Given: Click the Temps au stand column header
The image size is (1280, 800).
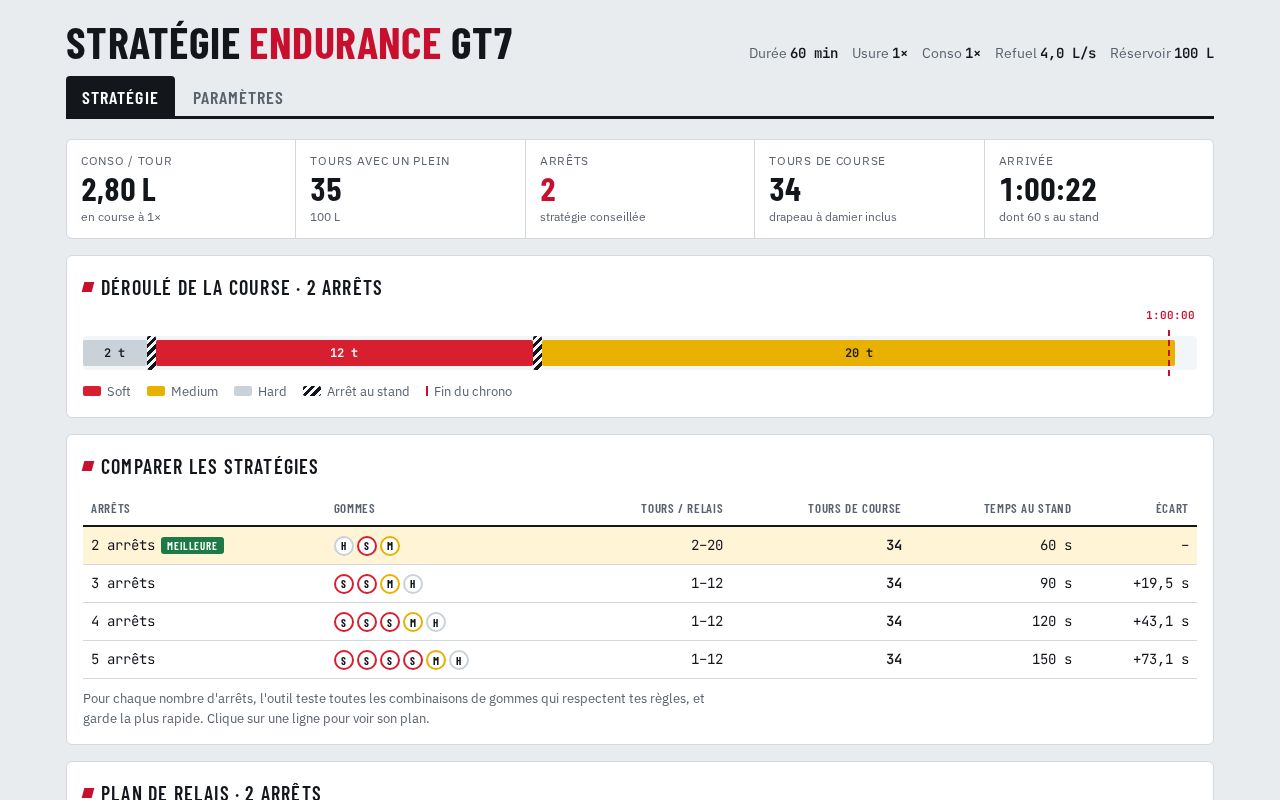Looking at the screenshot, I should [1027, 509].
